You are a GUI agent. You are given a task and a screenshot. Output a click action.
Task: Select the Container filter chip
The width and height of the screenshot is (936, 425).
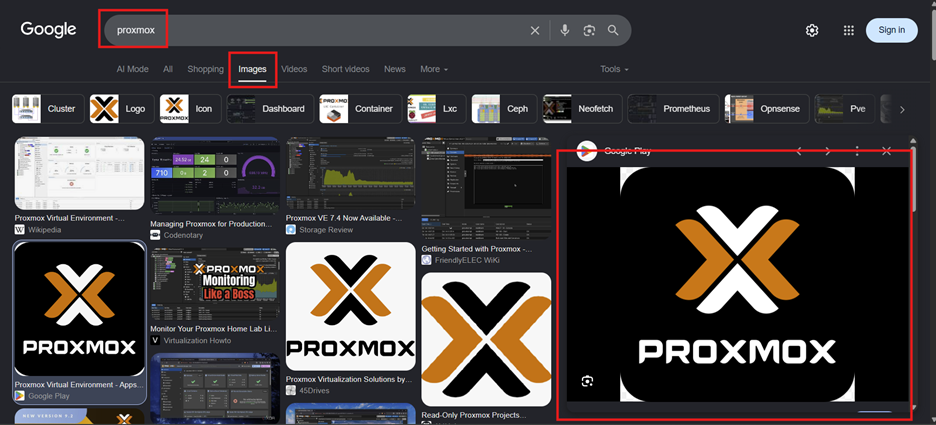point(361,109)
